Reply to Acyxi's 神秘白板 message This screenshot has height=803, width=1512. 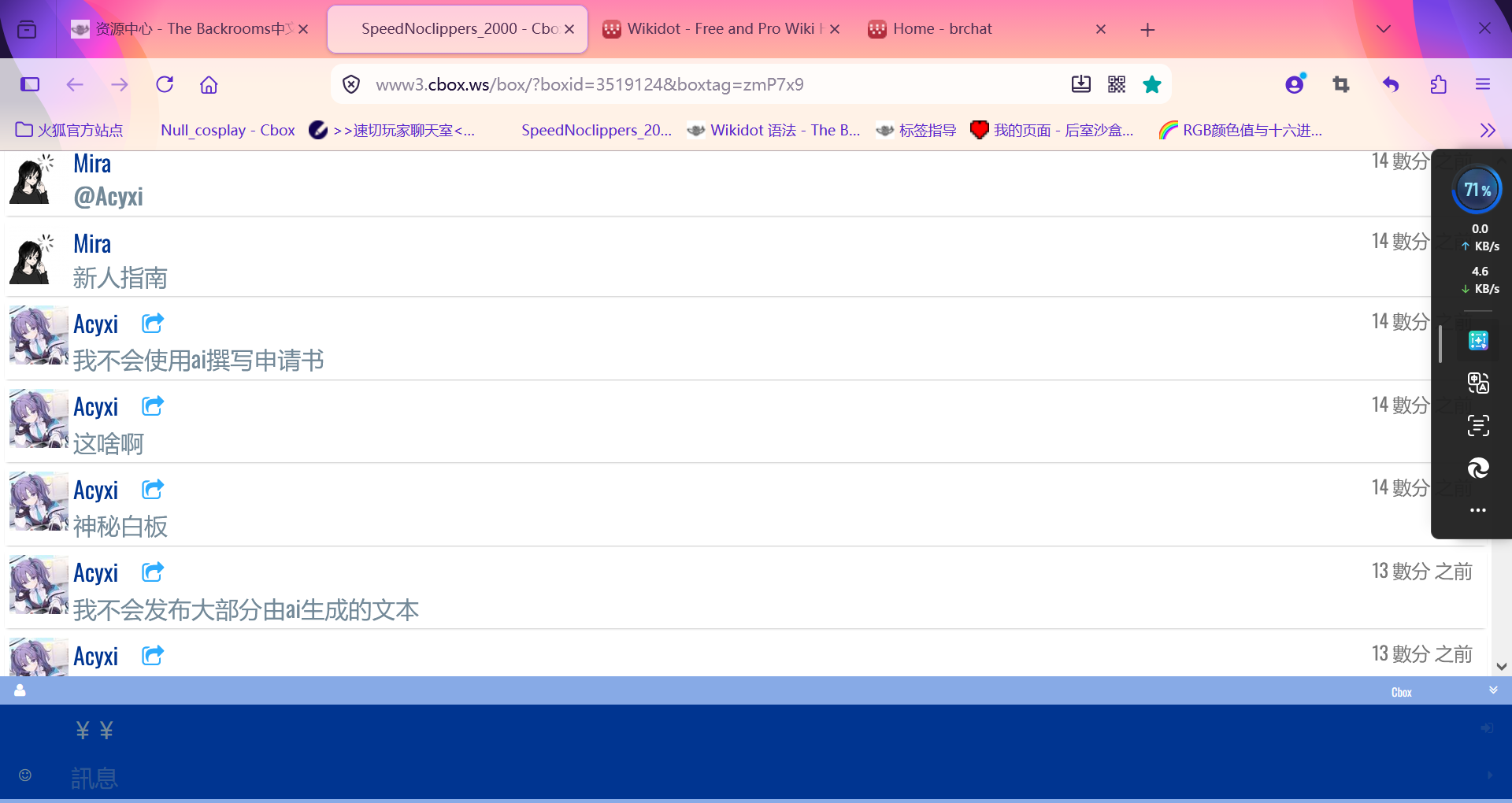(x=153, y=489)
